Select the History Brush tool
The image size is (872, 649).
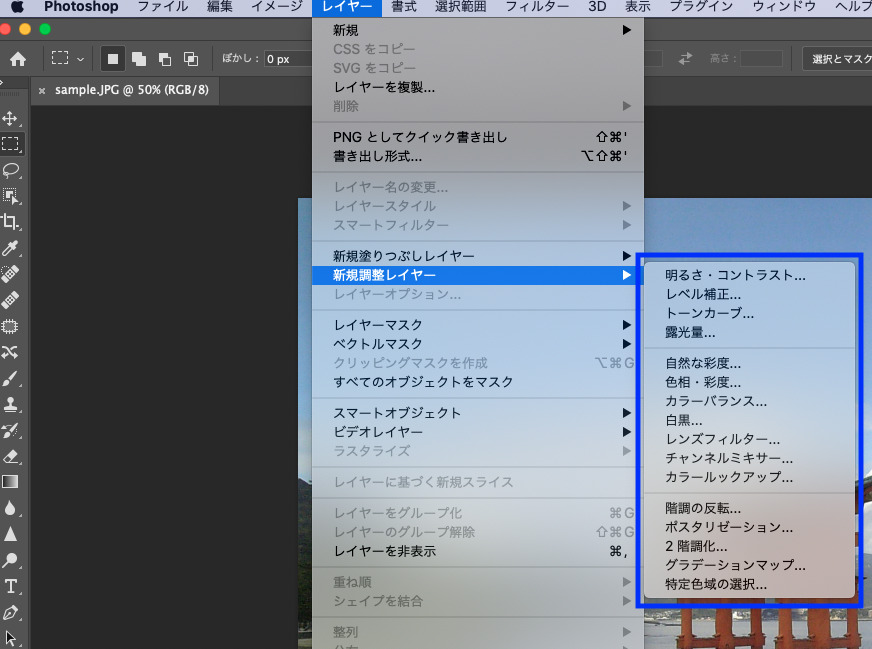10,430
